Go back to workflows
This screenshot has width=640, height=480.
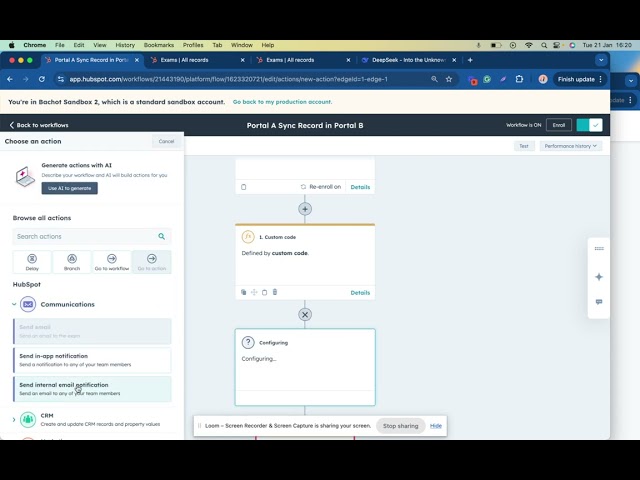tap(38, 125)
